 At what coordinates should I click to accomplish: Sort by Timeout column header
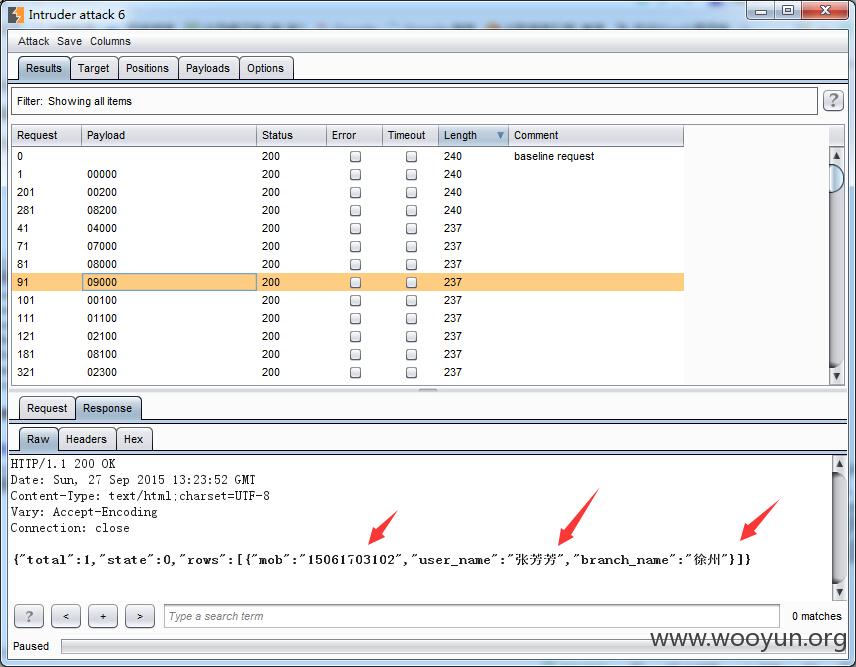tap(411, 135)
